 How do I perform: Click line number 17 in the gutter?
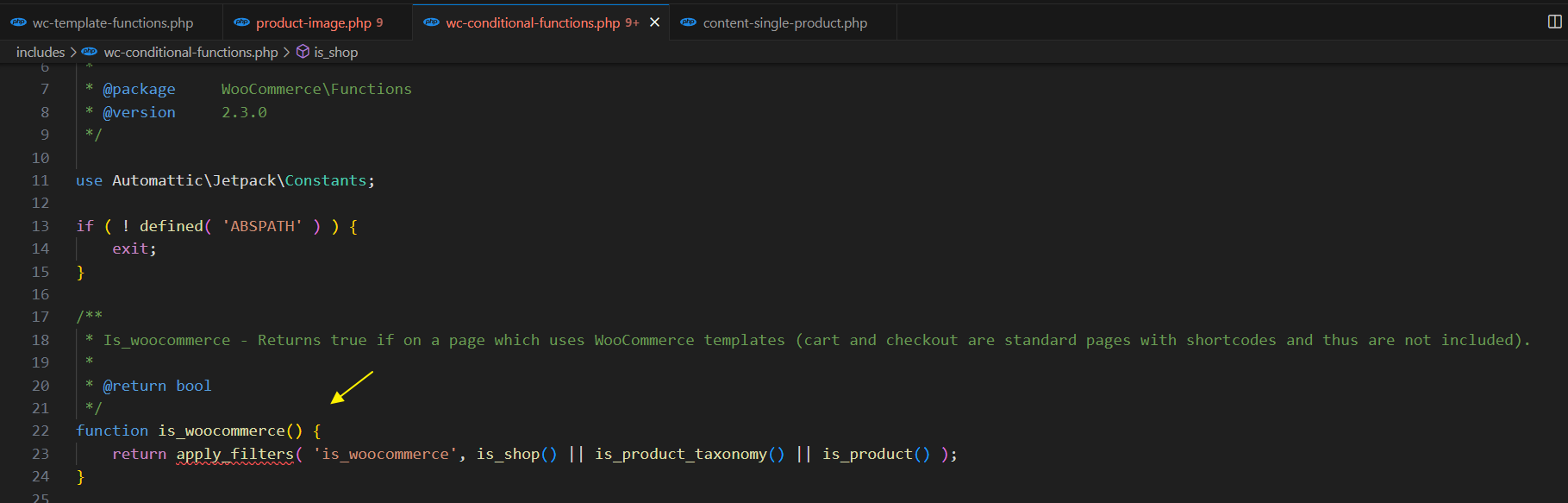[x=41, y=317]
